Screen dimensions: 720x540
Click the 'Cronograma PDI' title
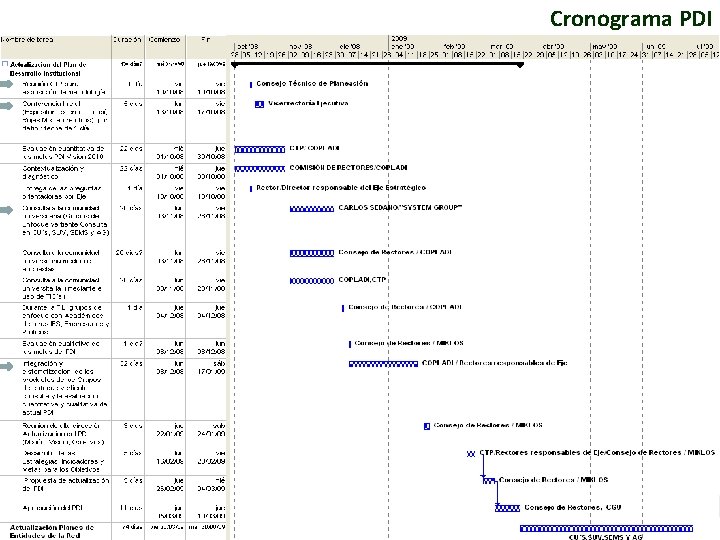tap(631, 19)
